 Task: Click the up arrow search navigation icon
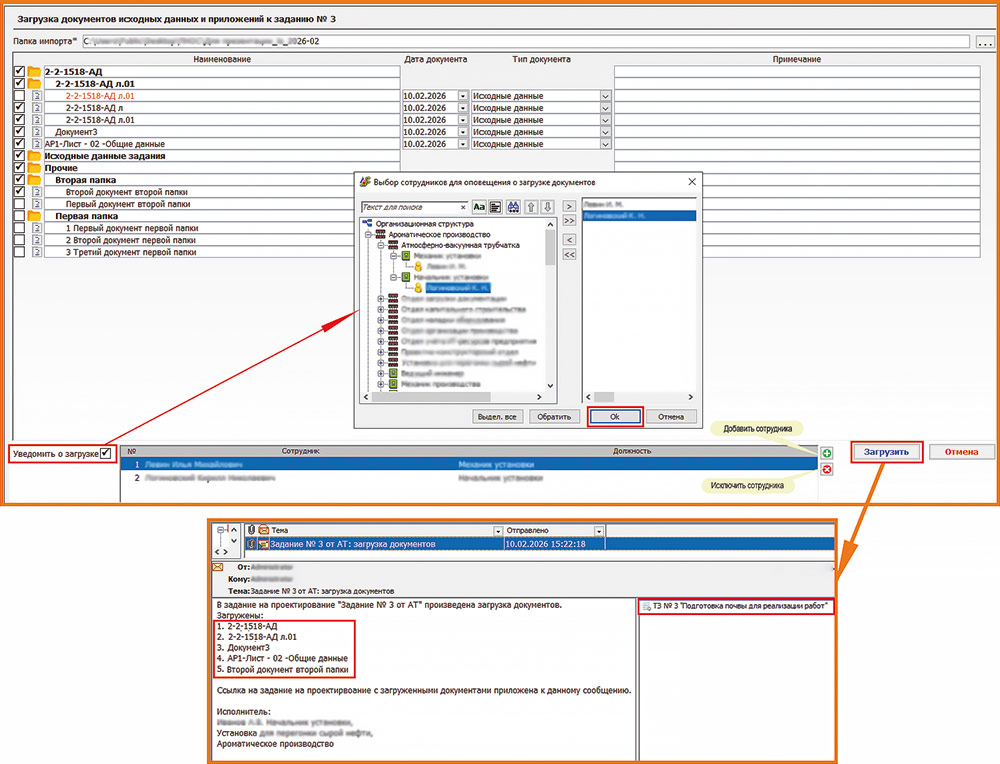pos(531,207)
